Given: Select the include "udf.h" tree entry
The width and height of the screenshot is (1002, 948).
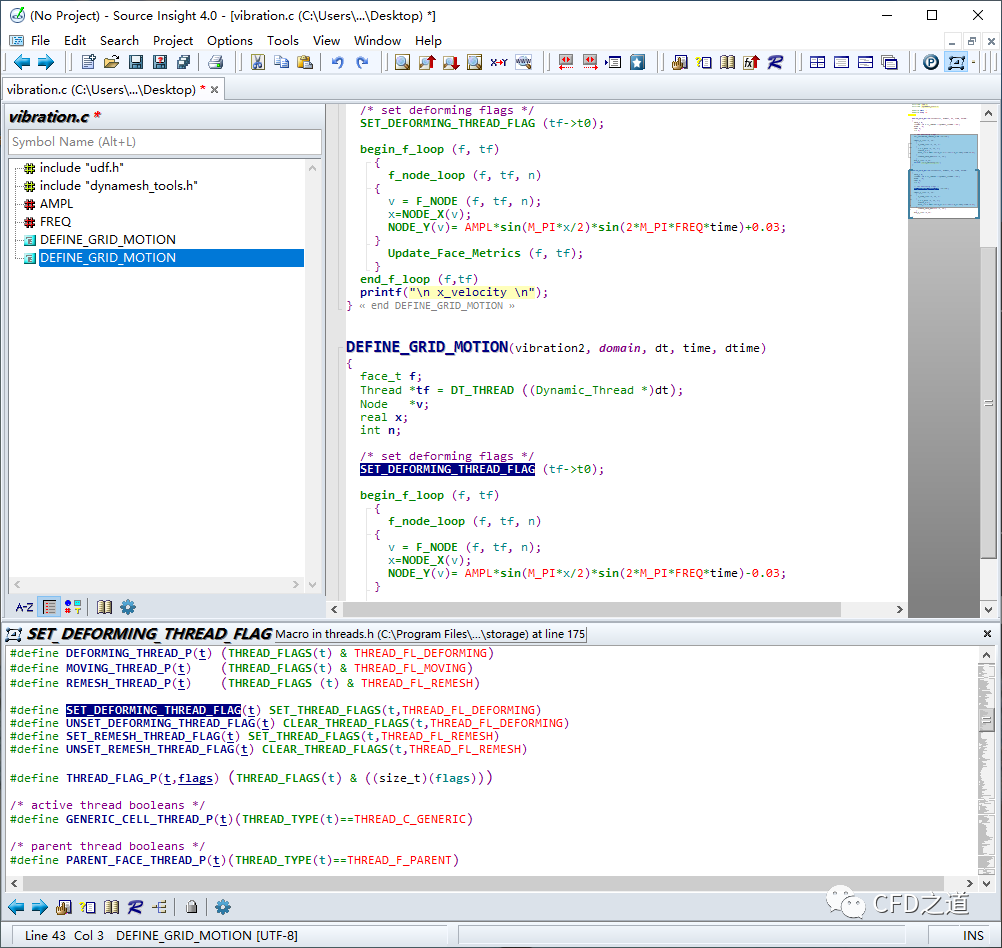Looking at the screenshot, I should [x=81, y=168].
